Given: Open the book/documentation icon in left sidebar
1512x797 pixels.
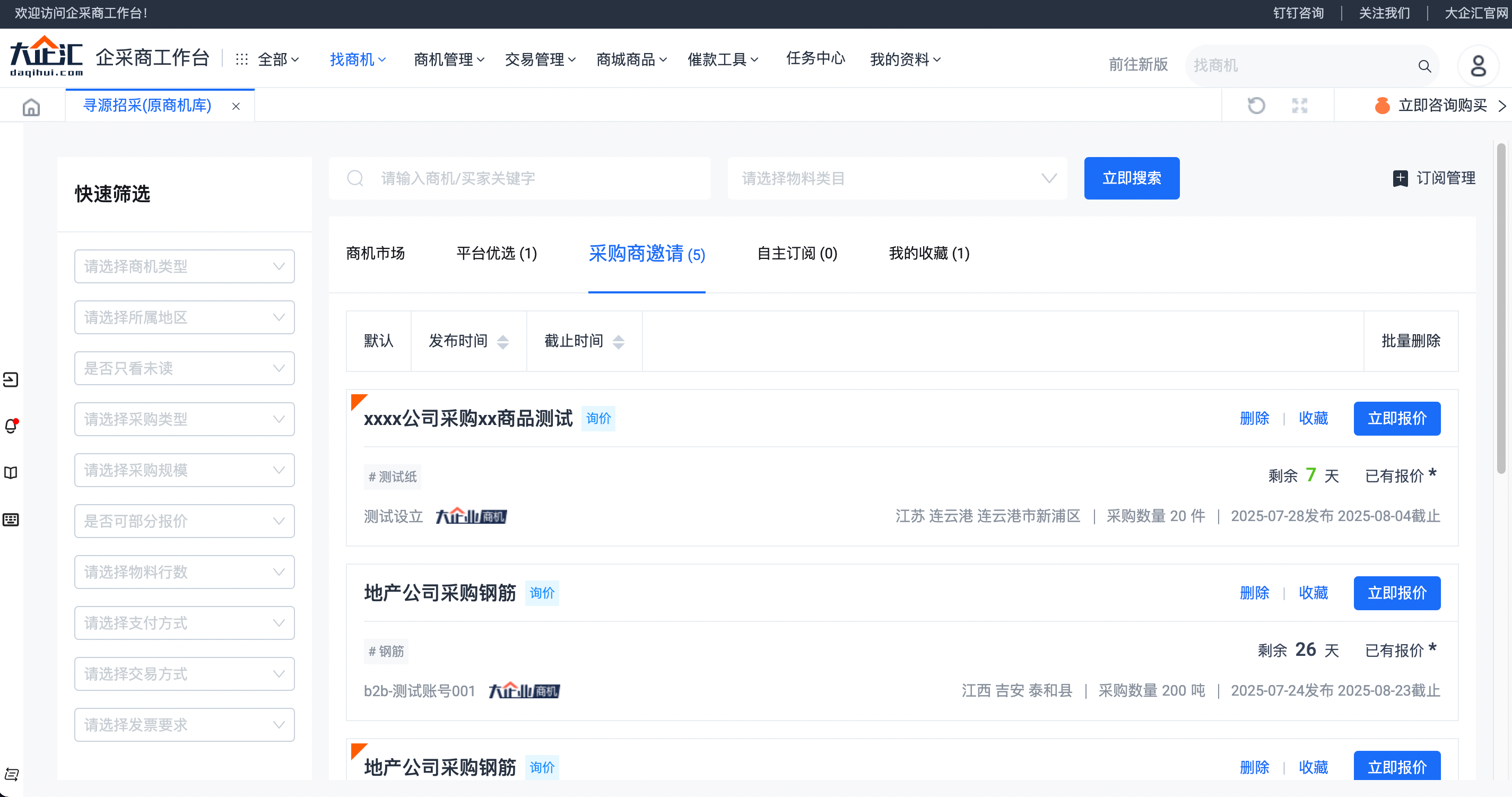Looking at the screenshot, I should (12, 472).
